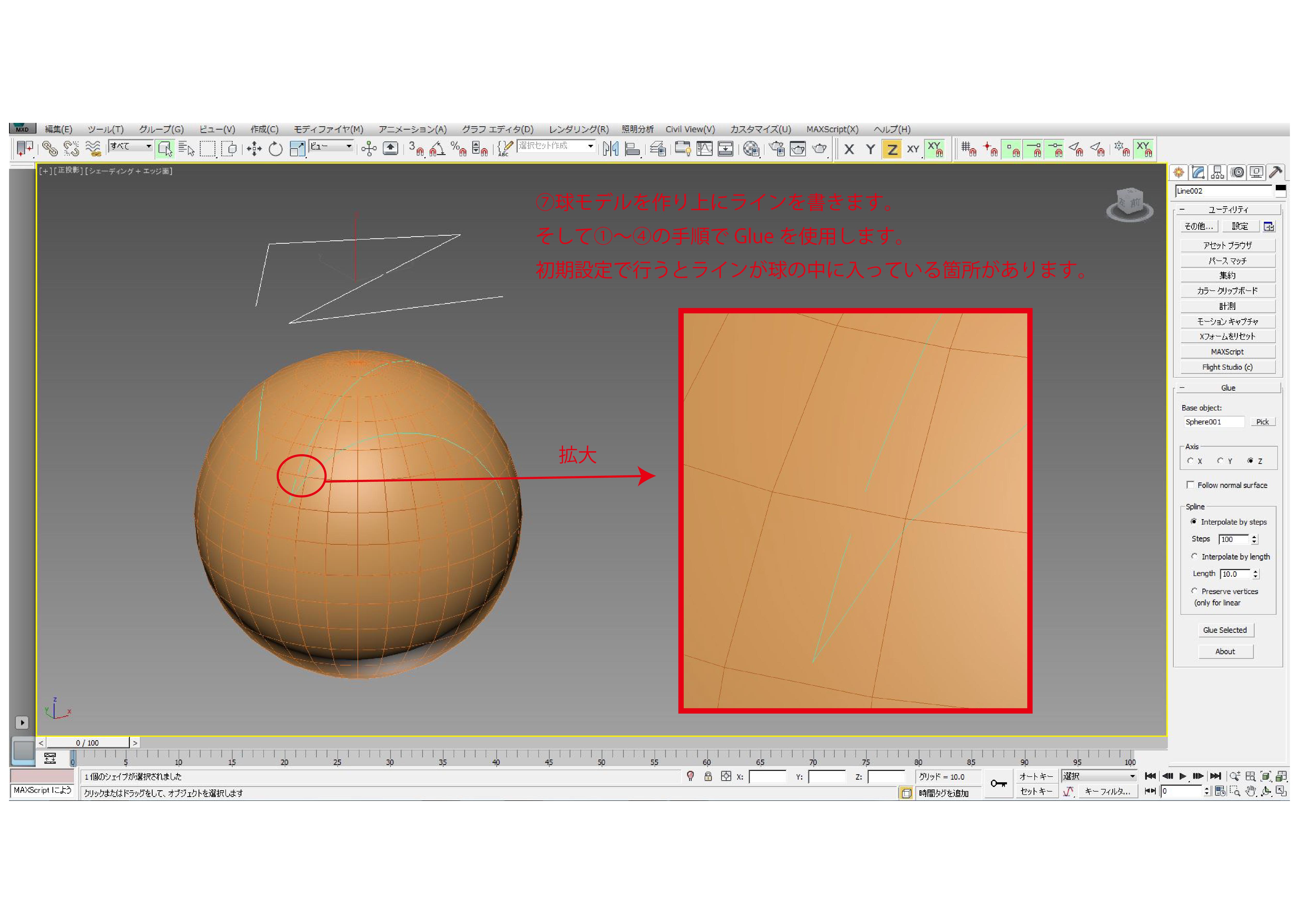
Task: Select the Rotate tool icon
Action: (275, 149)
